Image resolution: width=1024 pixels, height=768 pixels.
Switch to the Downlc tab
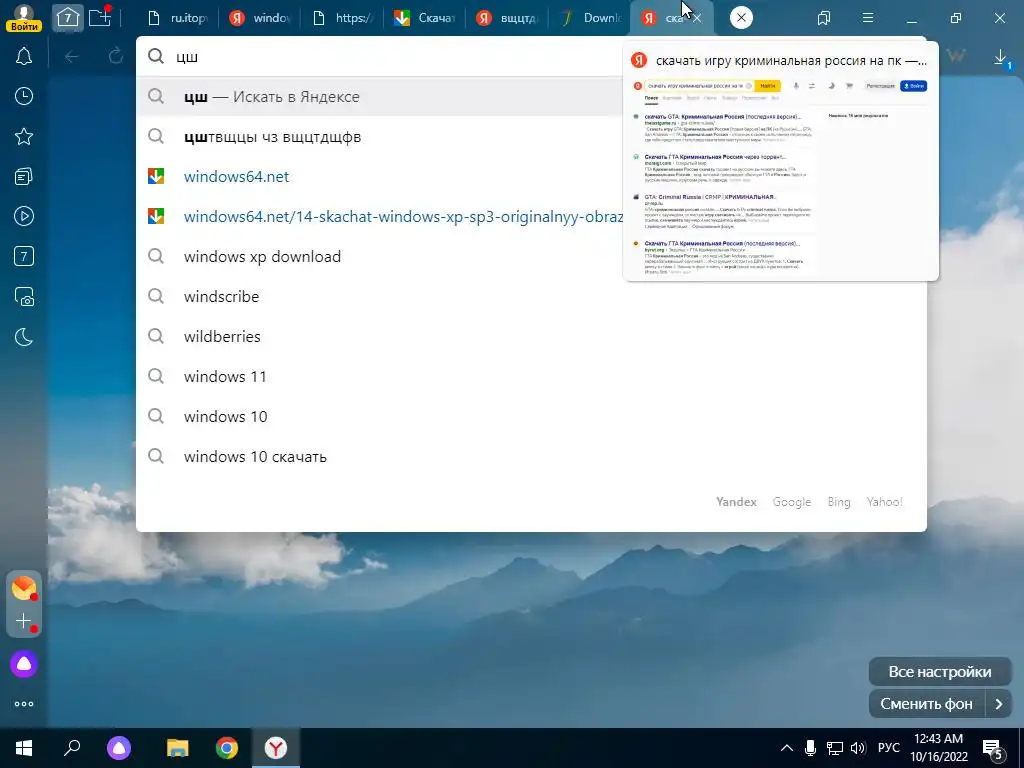(590, 18)
